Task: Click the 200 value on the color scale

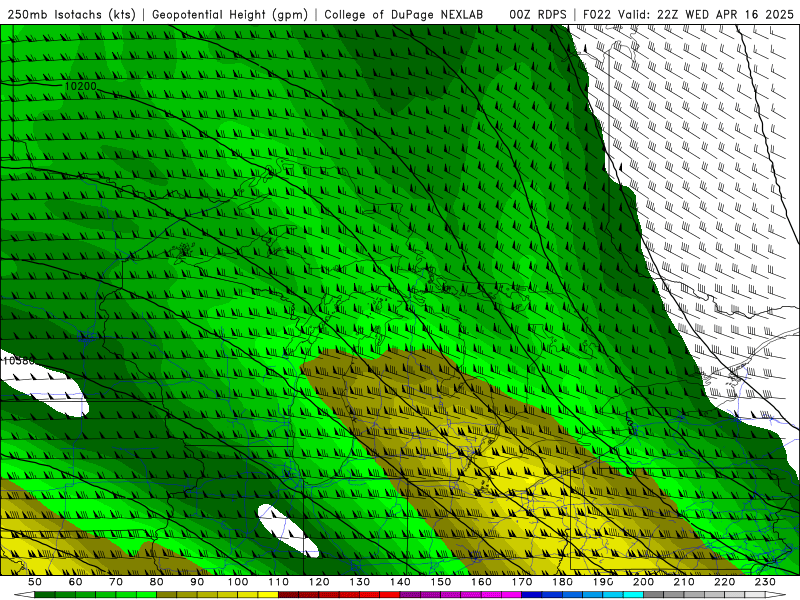Action: [644, 582]
